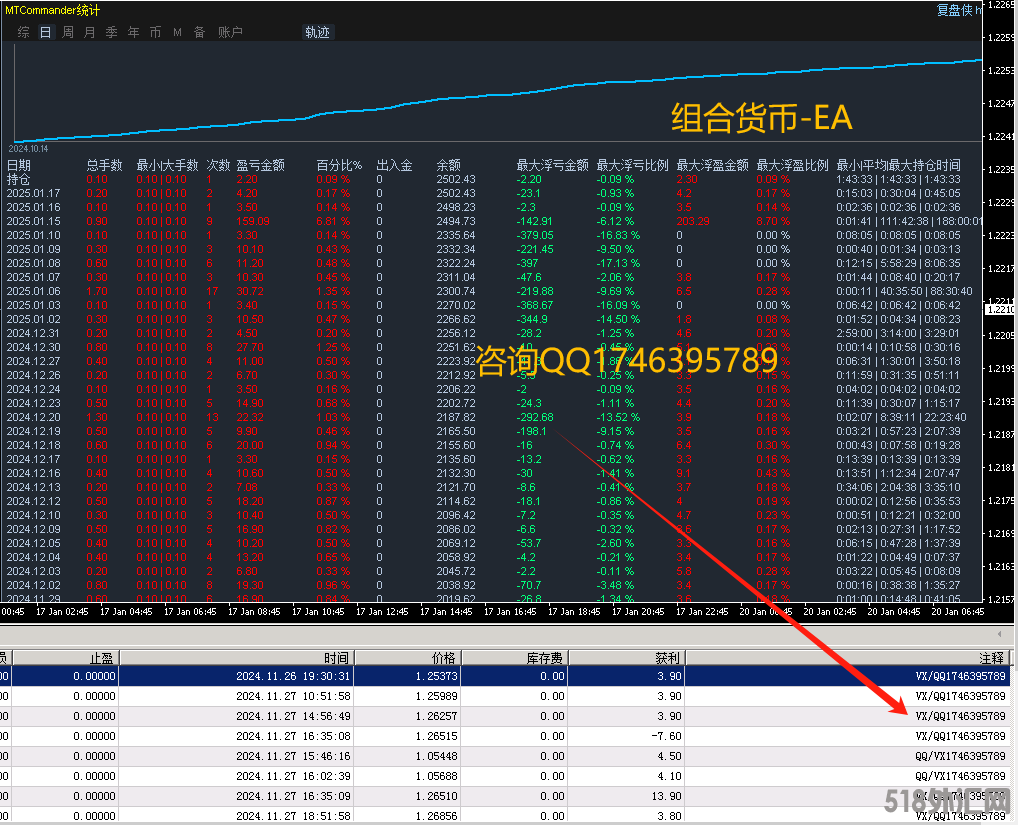Click the comment VX/QQ1746395789 in top order row

pos(960,676)
